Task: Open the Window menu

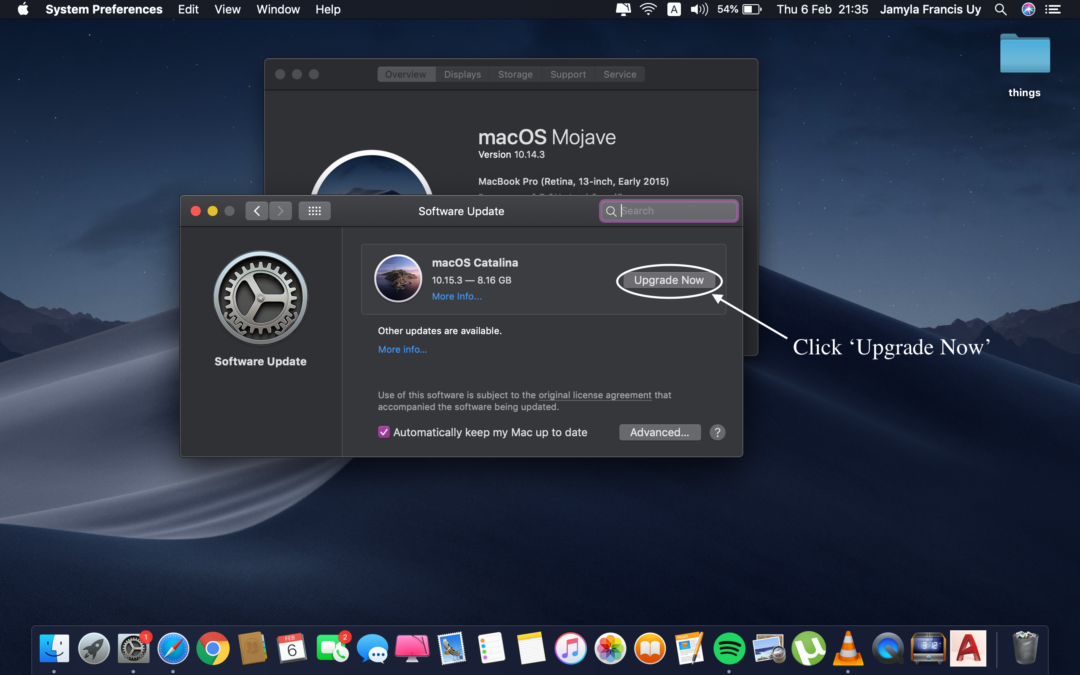Action: (x=278, y=9)
